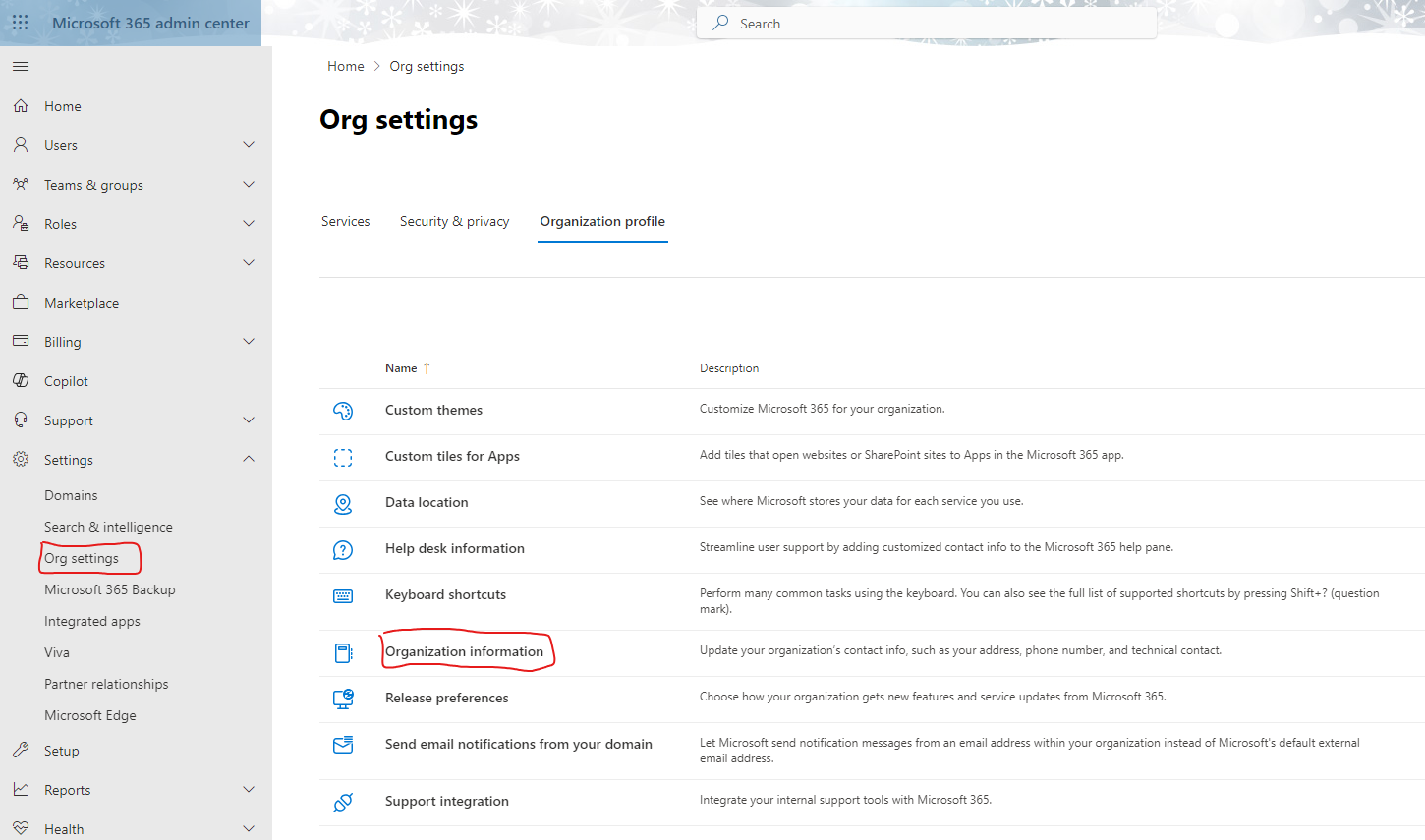Click the Billing card icon
The width and height of the screenshot is (1425, 840).
pyautogui.click(x=21, y=341)
